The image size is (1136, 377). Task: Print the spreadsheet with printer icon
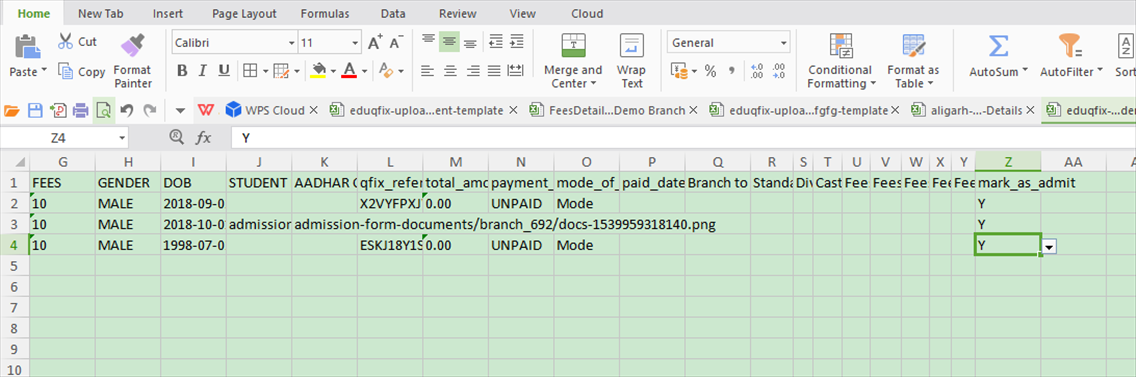click(x=81, y=110)
